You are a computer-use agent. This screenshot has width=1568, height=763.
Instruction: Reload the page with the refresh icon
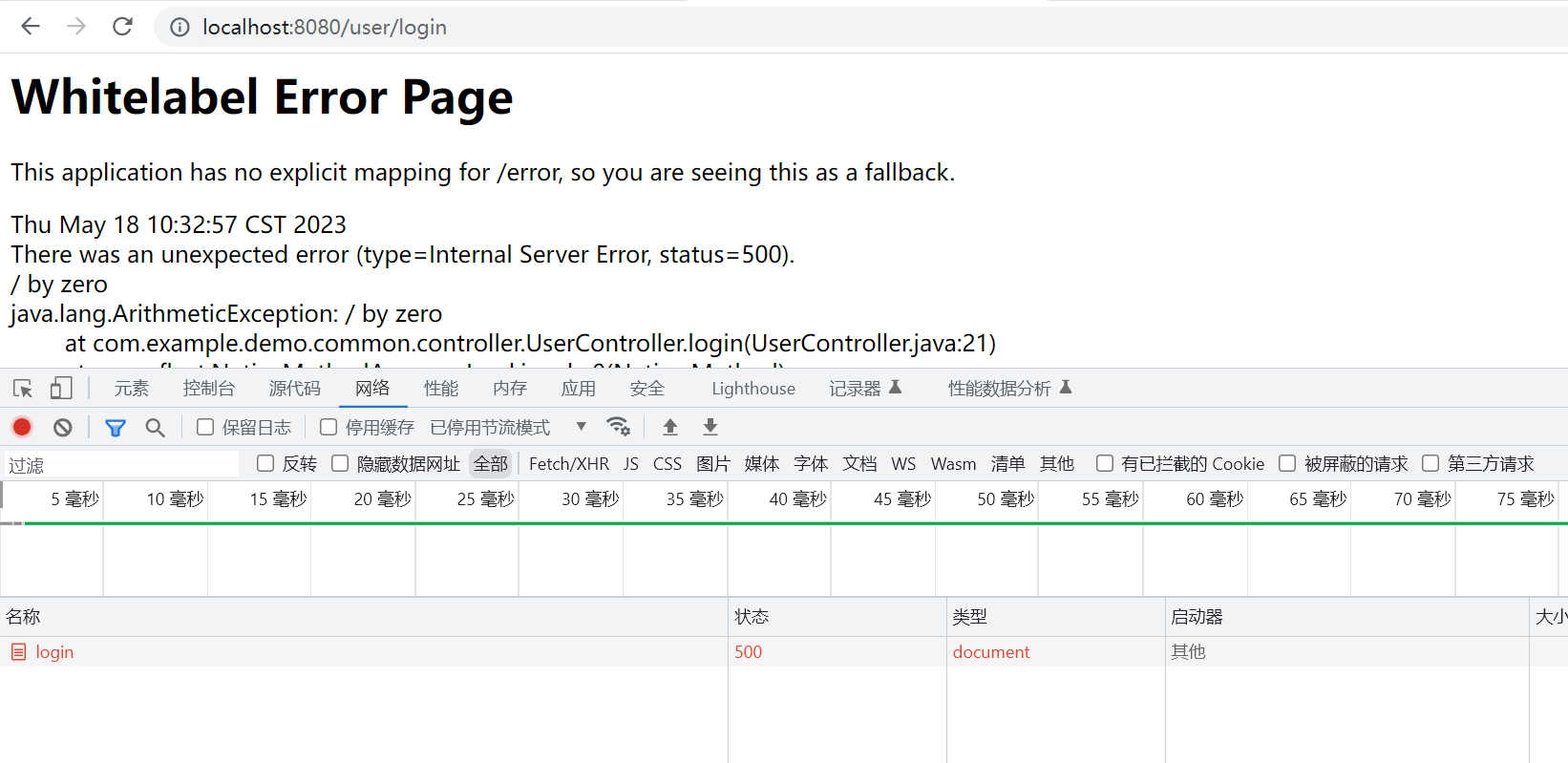point(122,27)
